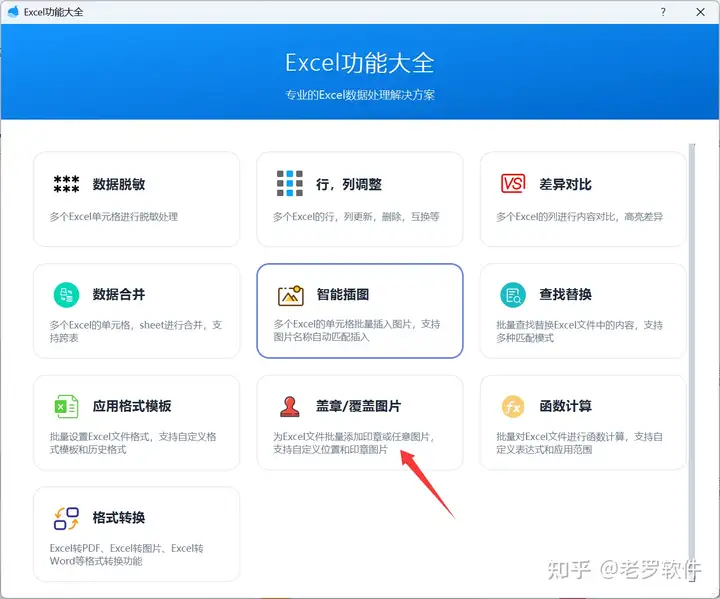Click the app logo in title bar

13,11
